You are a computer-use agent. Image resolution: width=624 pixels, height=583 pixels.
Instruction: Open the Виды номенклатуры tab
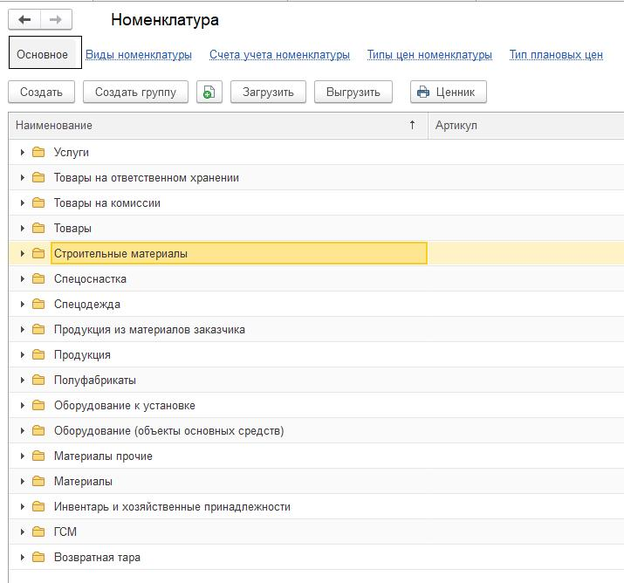138,55
